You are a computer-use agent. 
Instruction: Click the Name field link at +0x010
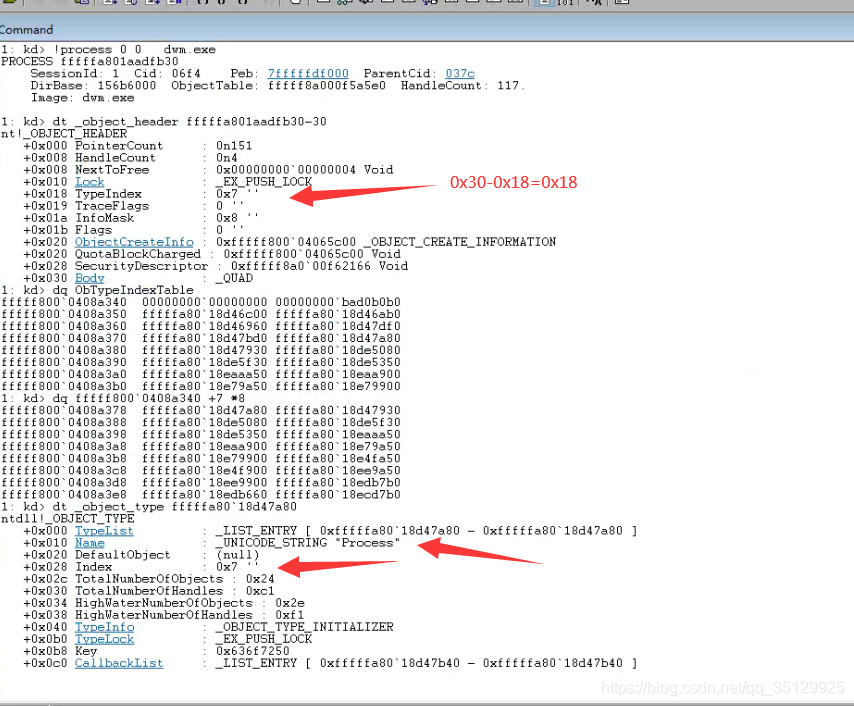(89, 543)
